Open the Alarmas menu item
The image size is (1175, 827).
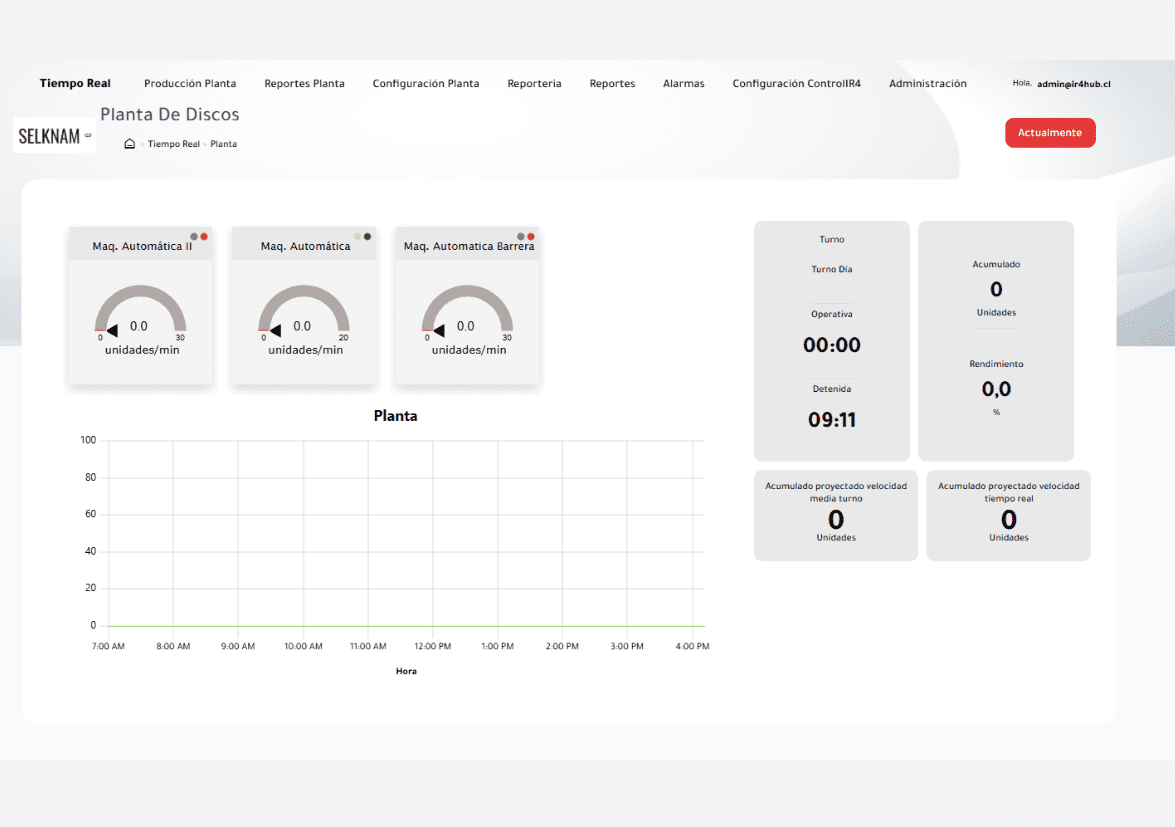(x=683, y=84)
